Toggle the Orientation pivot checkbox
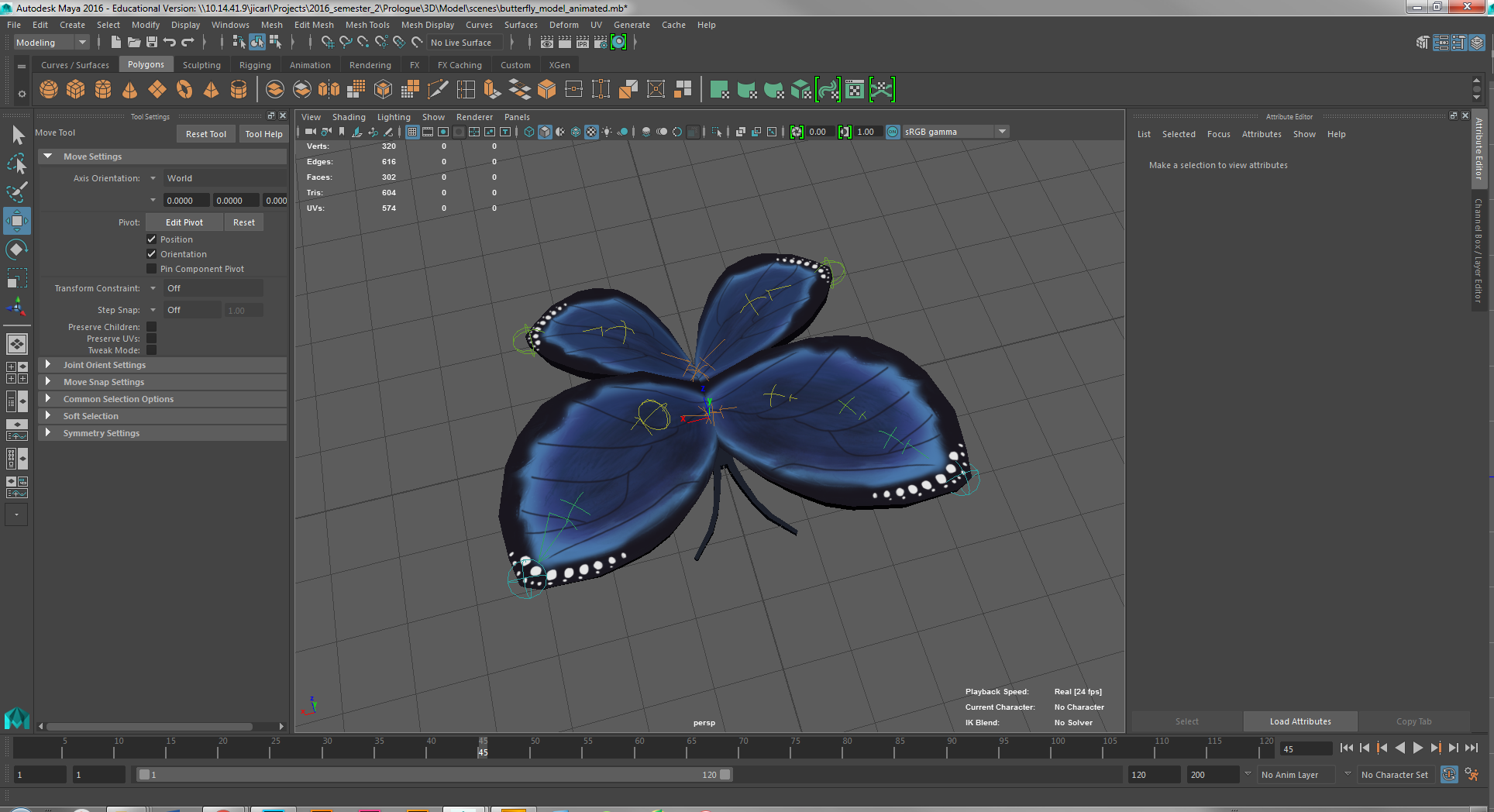1494x812 pixels. [152, 254]
